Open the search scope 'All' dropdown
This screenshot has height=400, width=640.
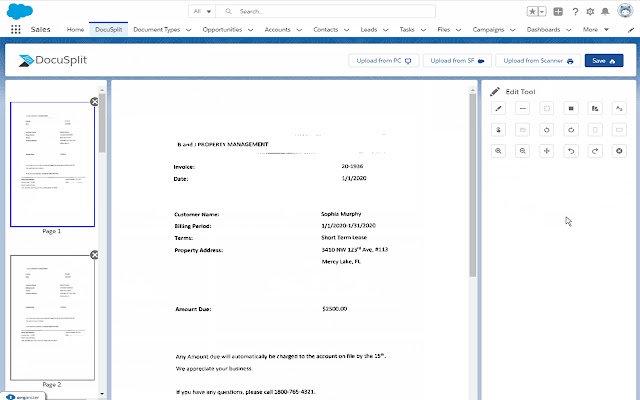(x=202, y=11)
